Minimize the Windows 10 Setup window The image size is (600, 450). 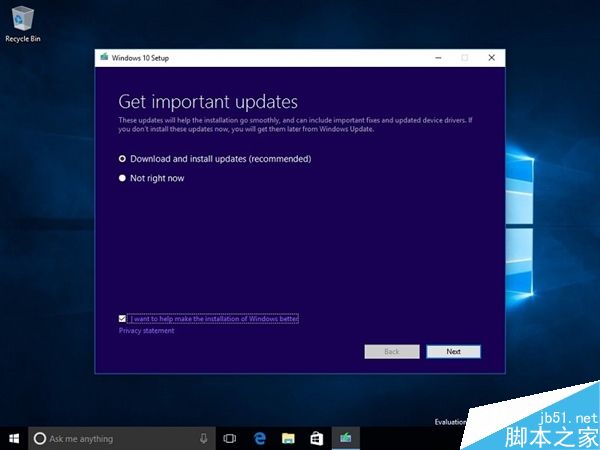pyautogui.click(x=439, y=58)
